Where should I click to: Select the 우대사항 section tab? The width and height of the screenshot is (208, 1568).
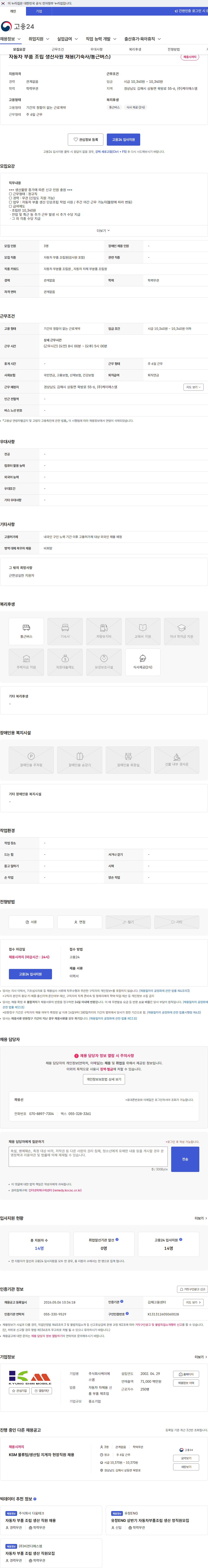96,49
